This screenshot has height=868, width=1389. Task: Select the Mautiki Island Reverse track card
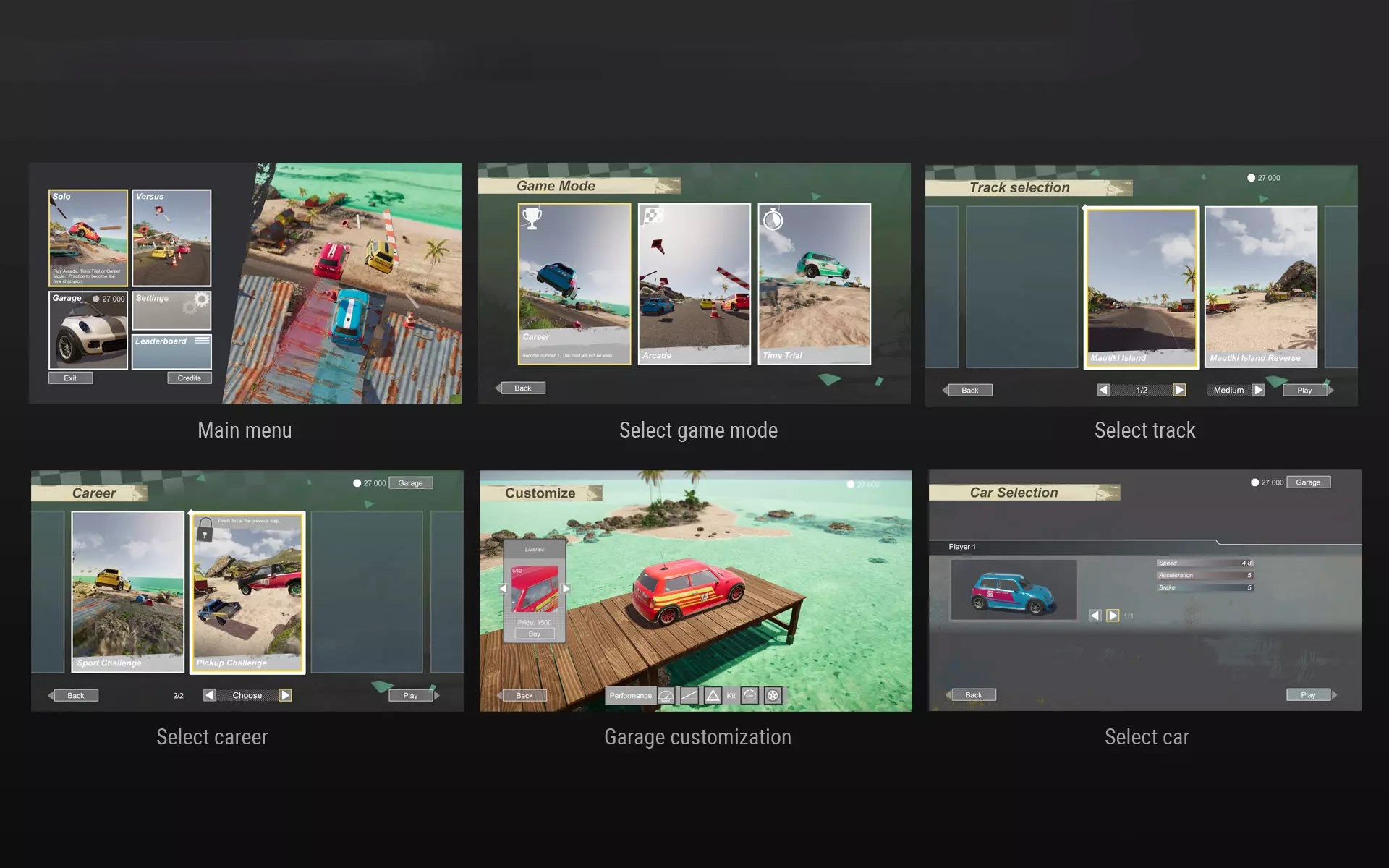tap(1261, 287)
